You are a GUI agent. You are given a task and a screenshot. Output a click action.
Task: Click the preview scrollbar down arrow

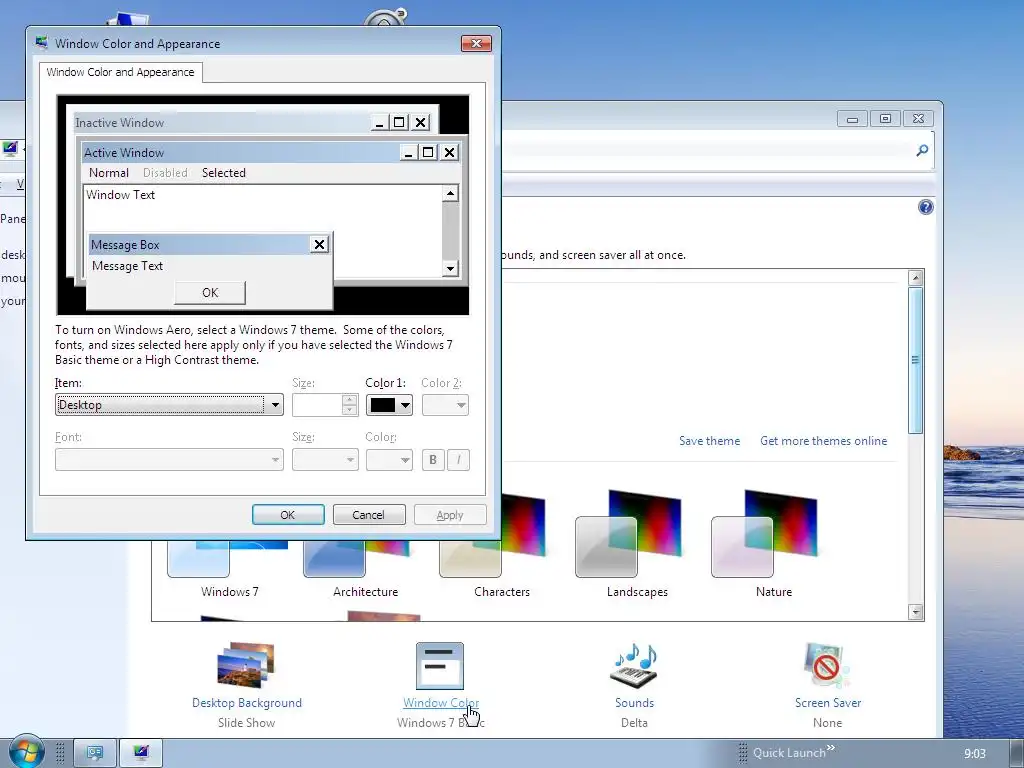coord(450,268)
